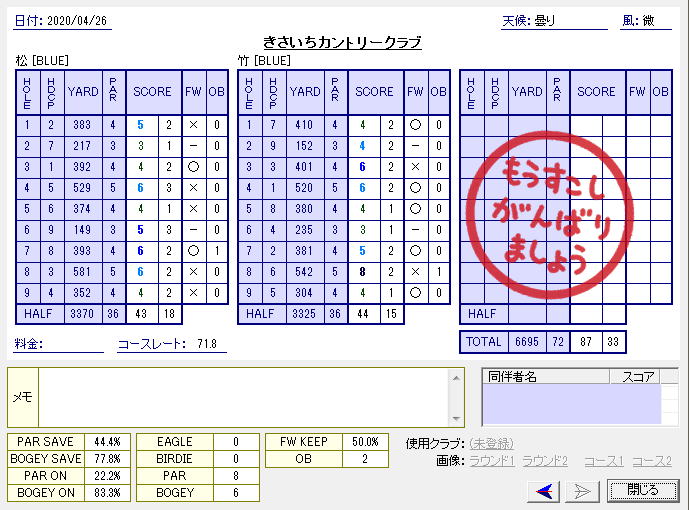Click the 閉じる button
The height and width of the screenshot is (510, 689).
[x=642, y=490]
